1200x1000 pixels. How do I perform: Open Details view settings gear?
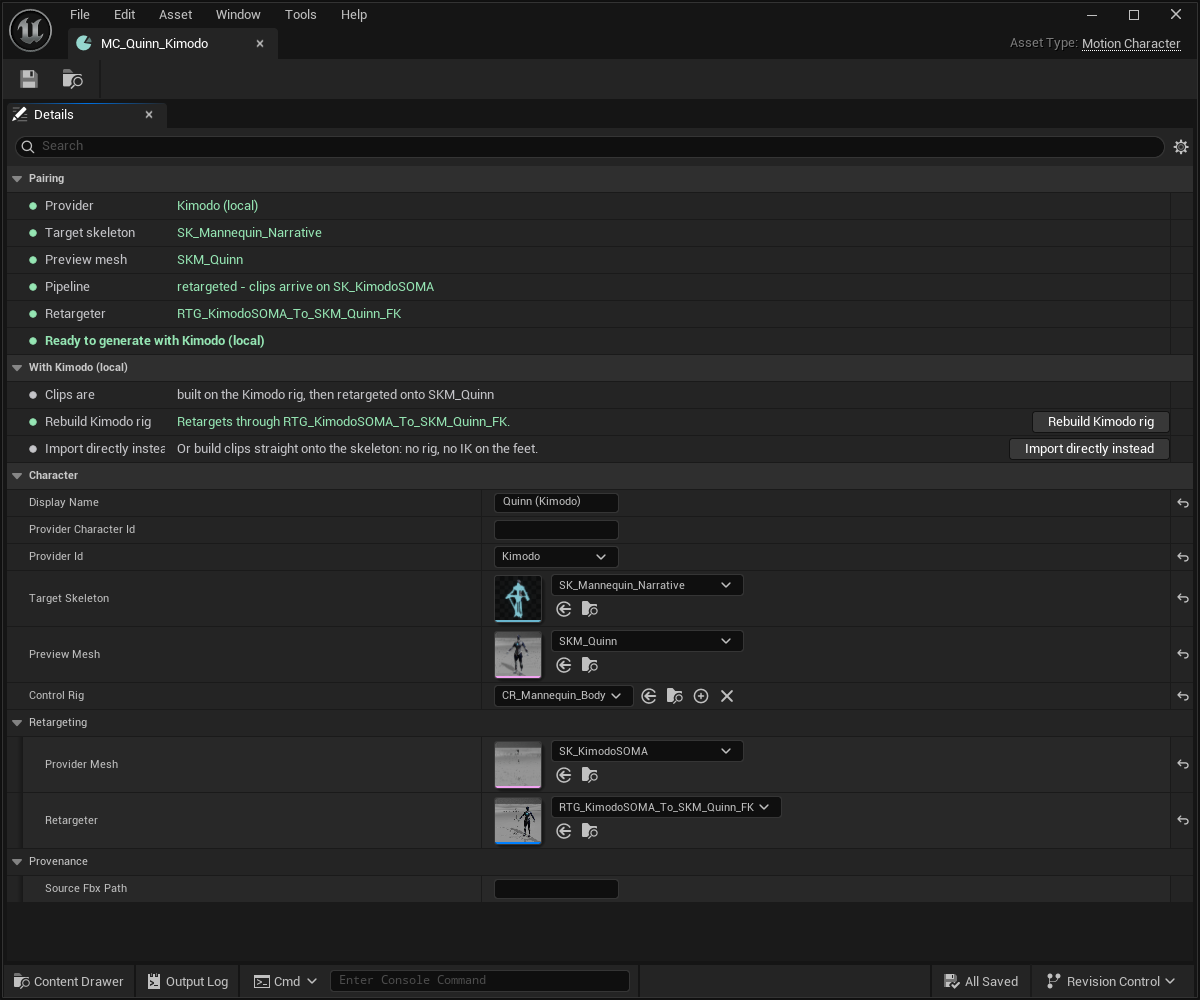[x=1181, y=147]
